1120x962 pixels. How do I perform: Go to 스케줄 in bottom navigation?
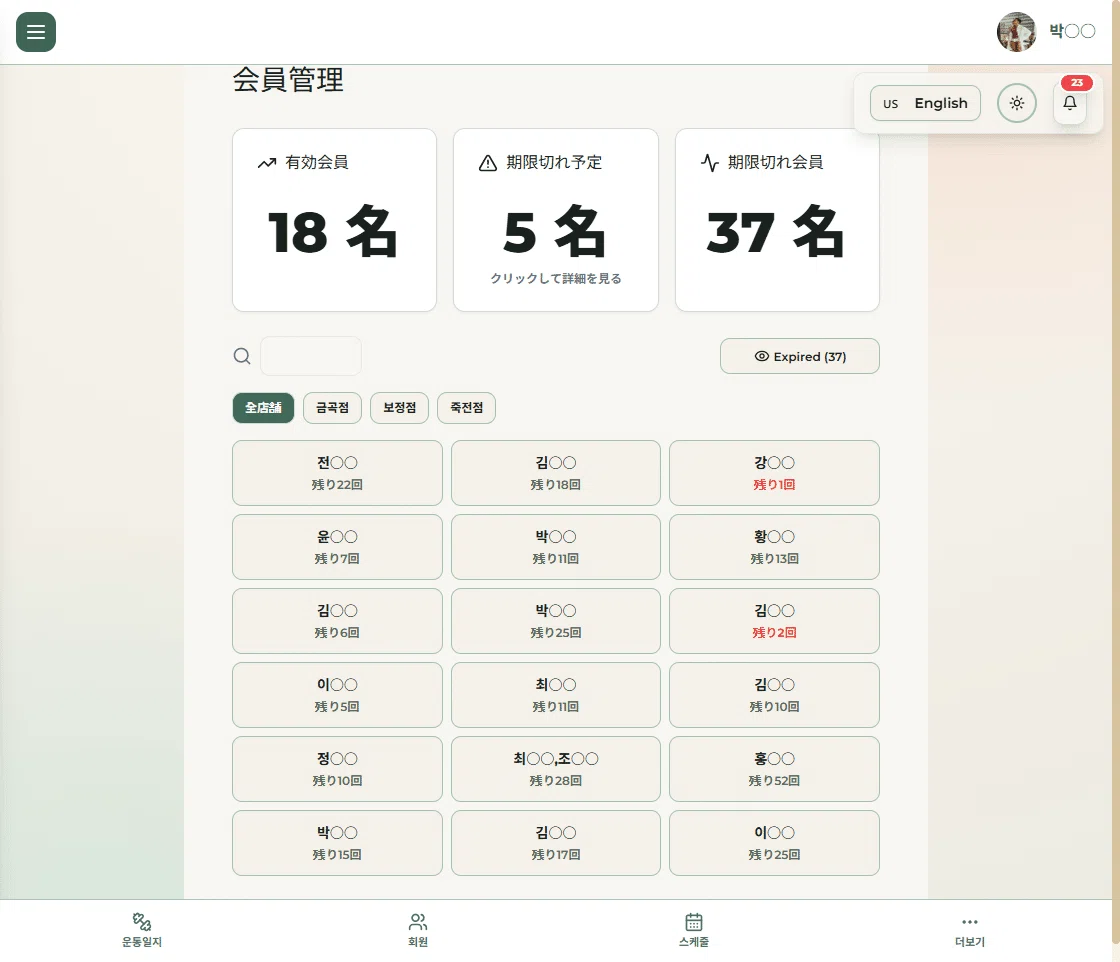(694, 931)
